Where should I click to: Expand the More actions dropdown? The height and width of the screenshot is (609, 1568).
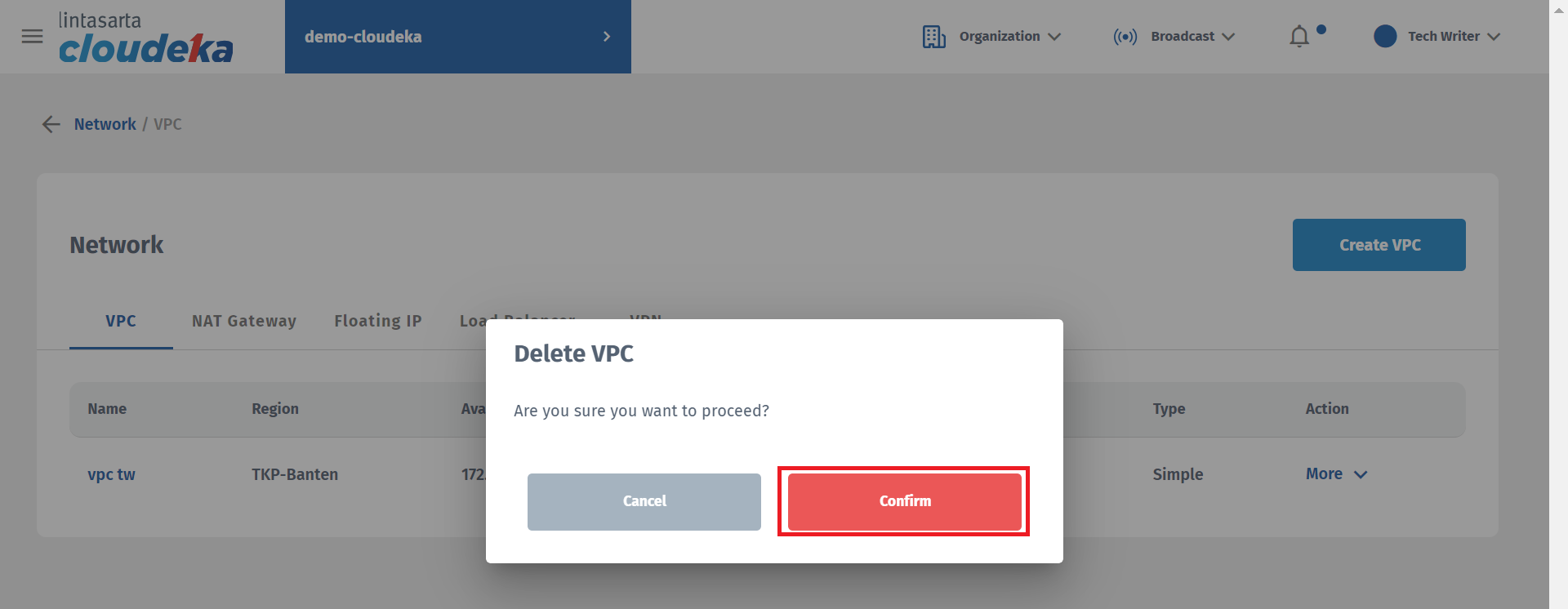pos(1336,474)
